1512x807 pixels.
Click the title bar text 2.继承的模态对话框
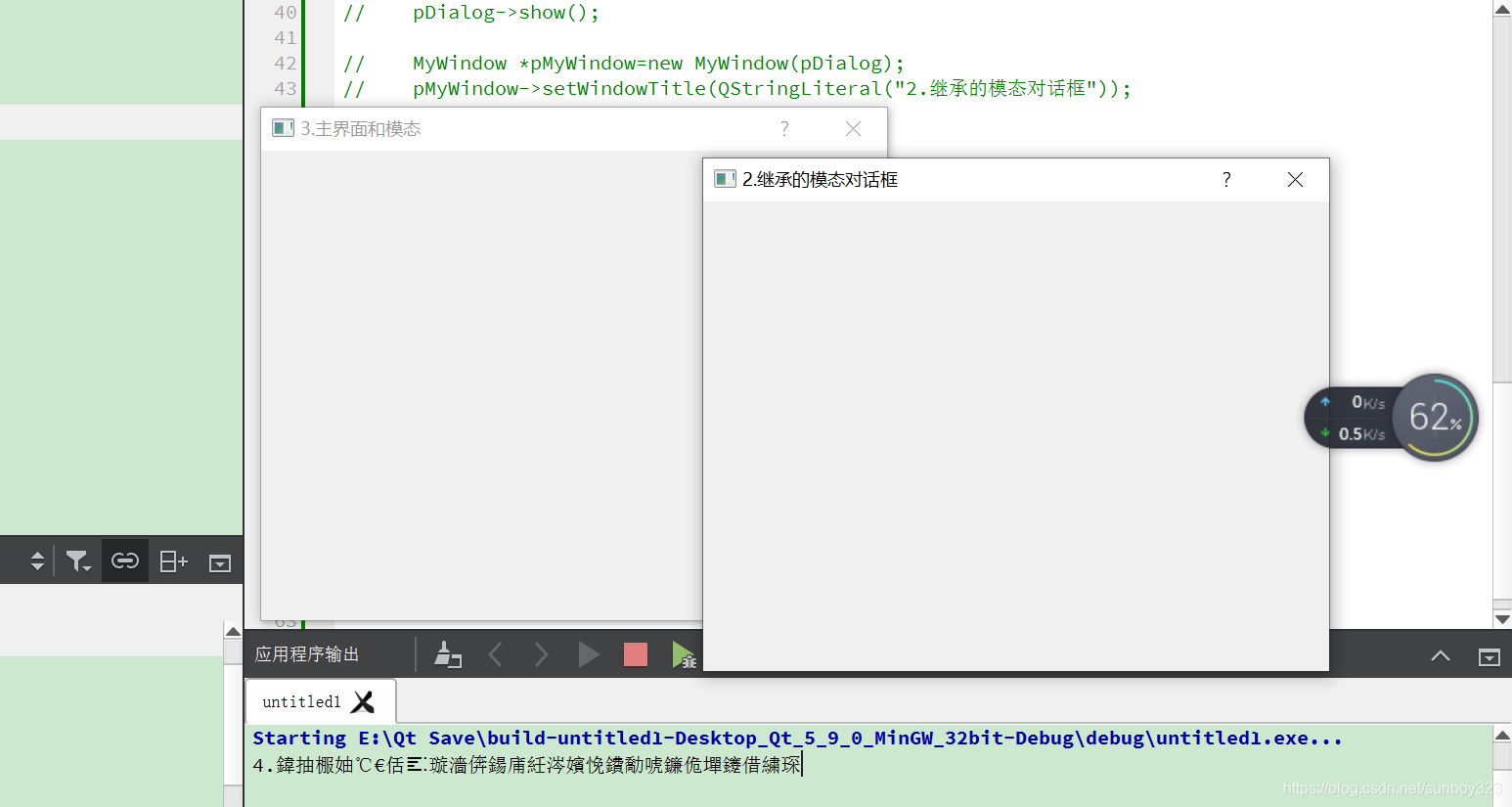coord(820,179)
